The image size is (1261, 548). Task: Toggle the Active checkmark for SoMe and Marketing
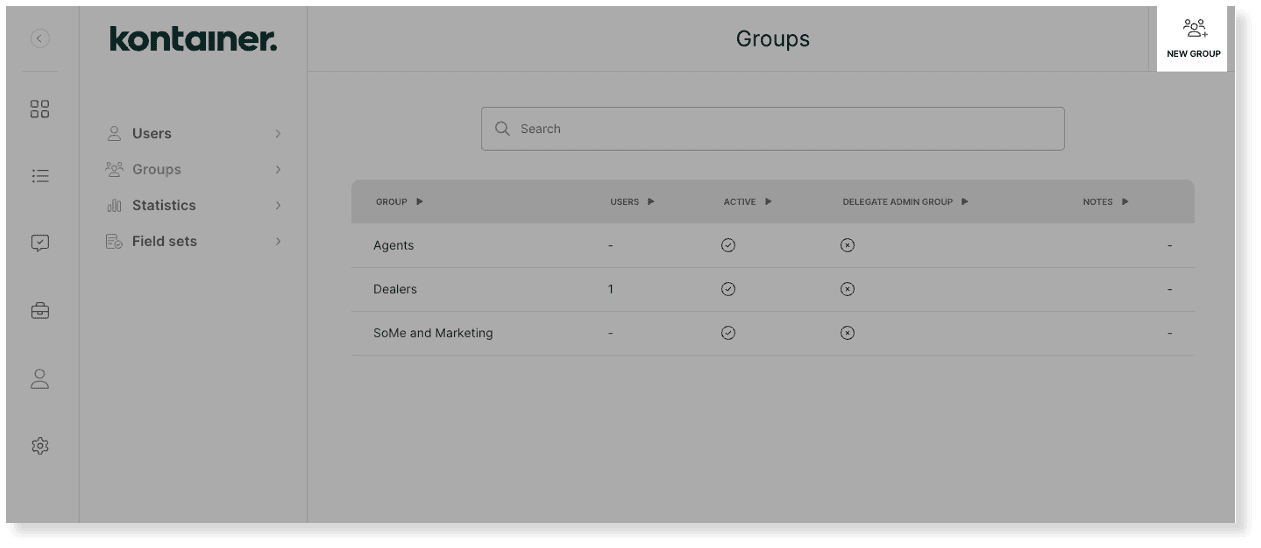pos(728,333)
